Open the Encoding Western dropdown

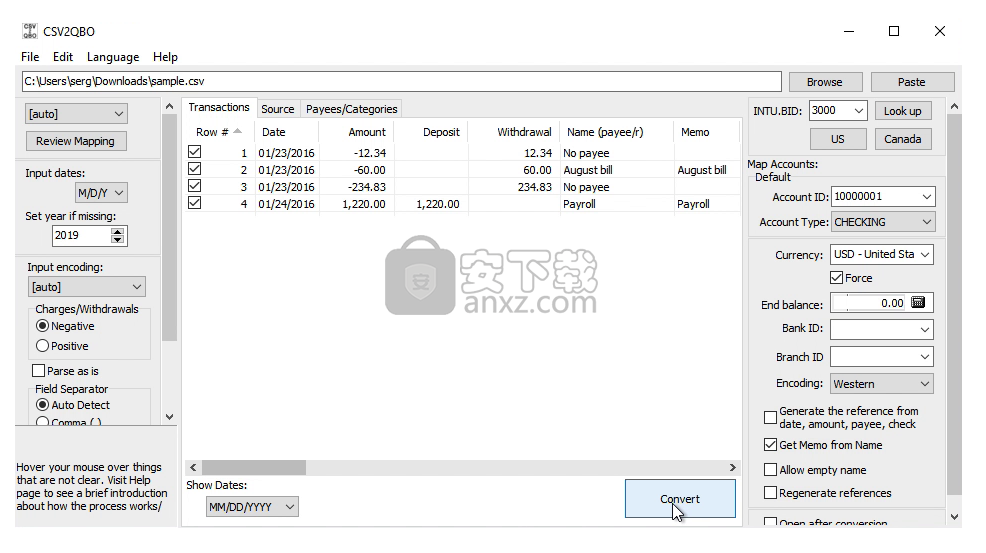click(x=882, y=384)
